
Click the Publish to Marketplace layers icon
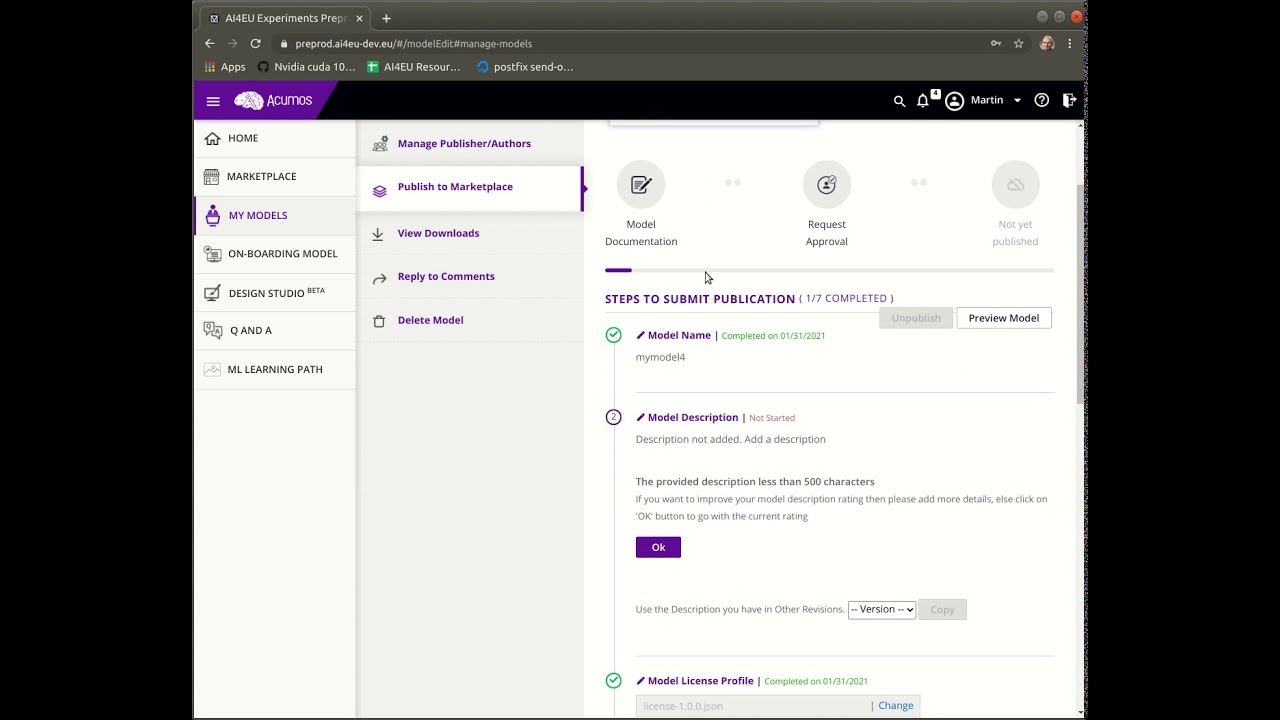click(379, 191)
